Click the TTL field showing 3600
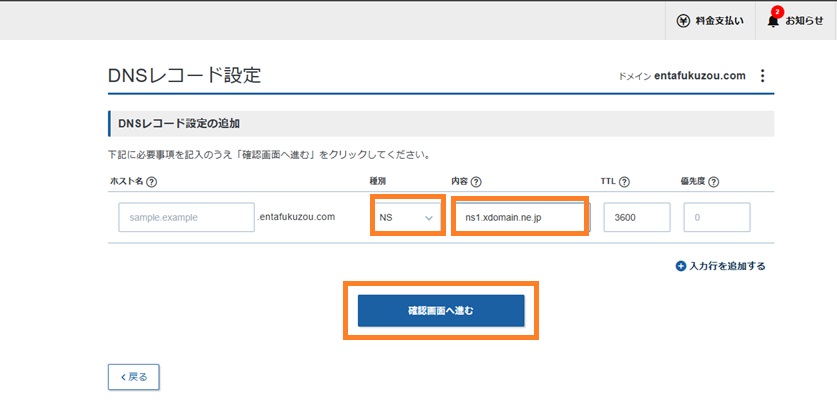The image size is (837, 411). (637, 217)
